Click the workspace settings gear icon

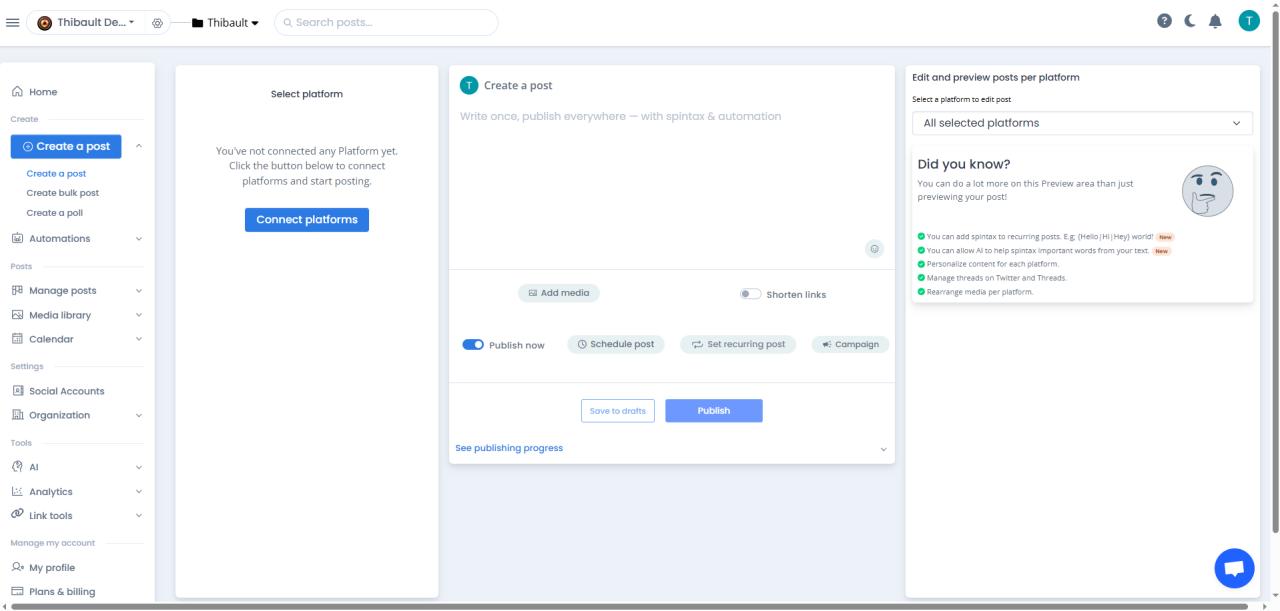tap(158, 22)
